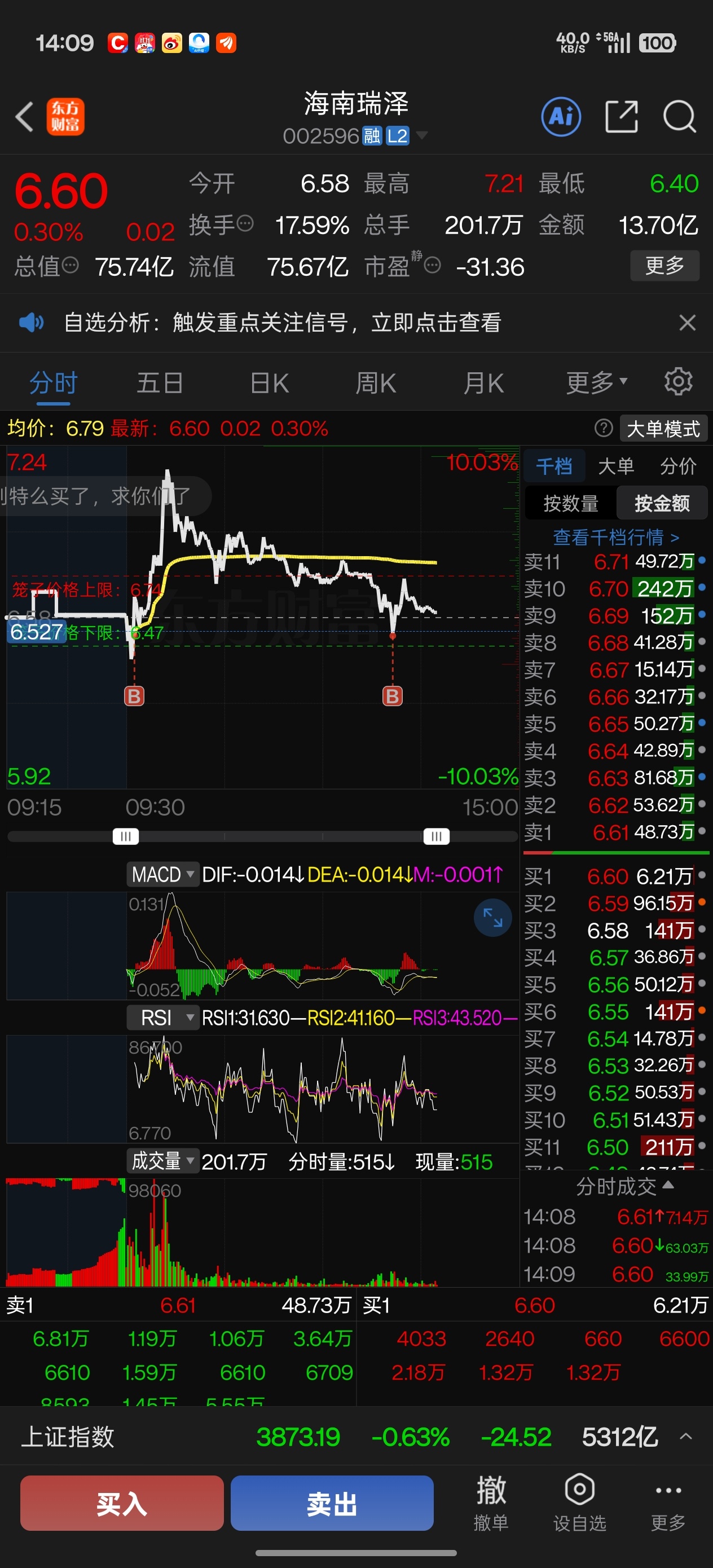Tap the 融 margin badge

point(372,136)
